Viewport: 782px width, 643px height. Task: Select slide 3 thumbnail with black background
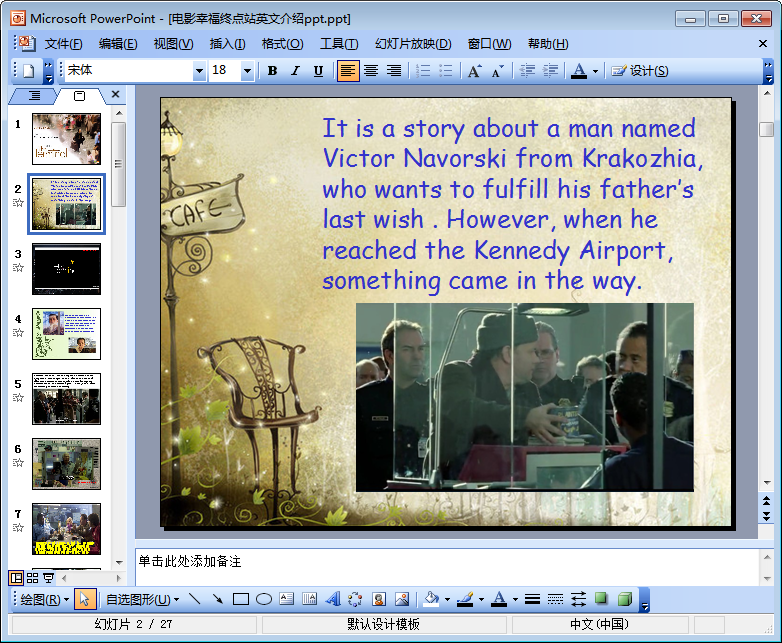66,269
